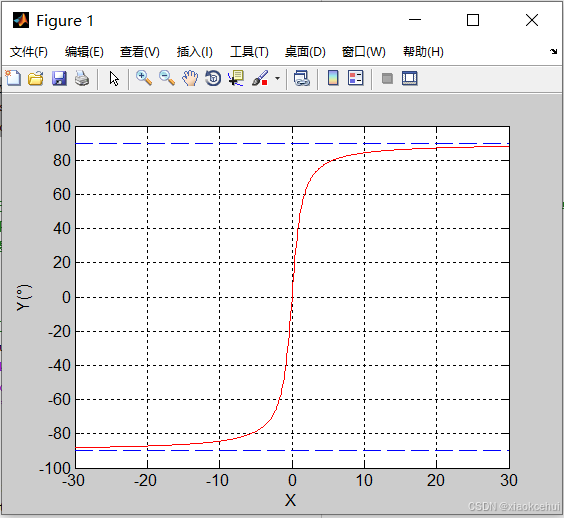This screenshot has height=518, width=564.
Task: Click the x-axis tick label -30
Action: [x=73, y=481]
